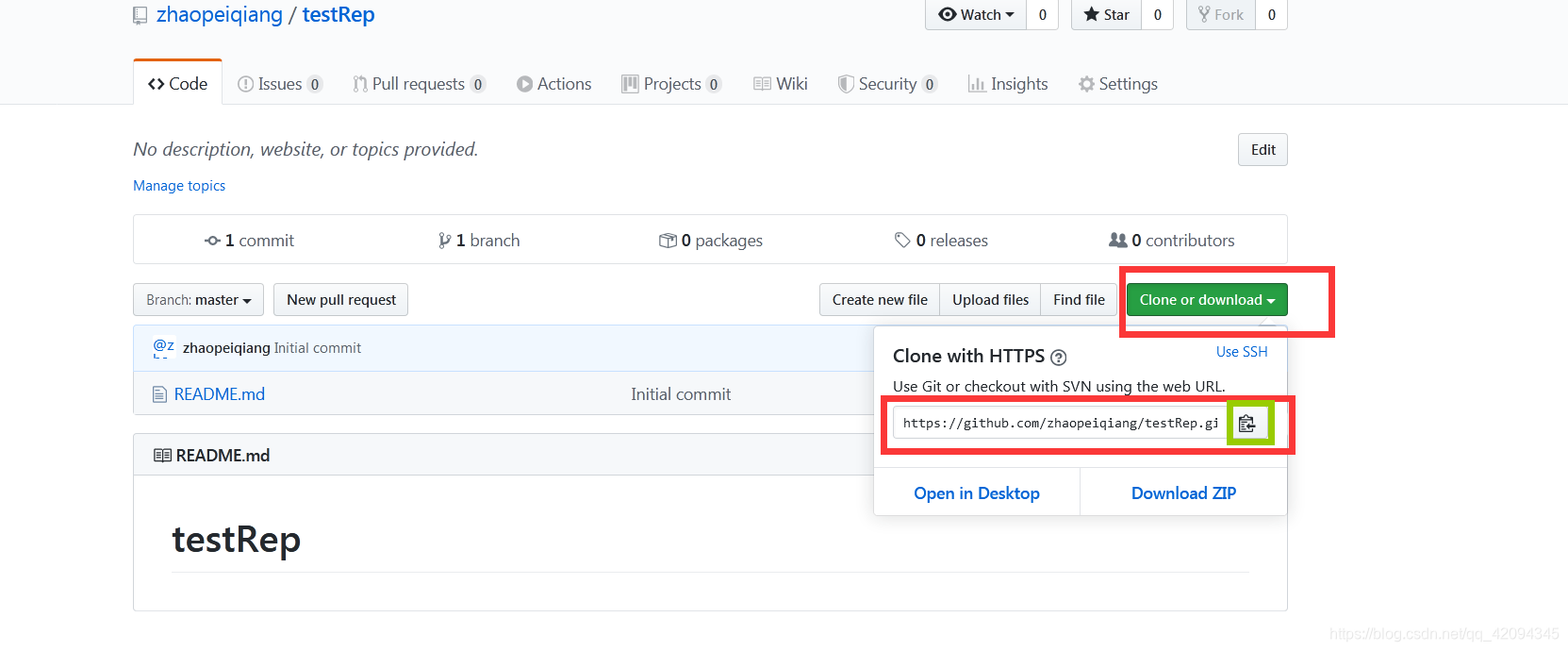1568x651 pixels.
Task: Click Download ZIP
Action: coord(1183,493)
